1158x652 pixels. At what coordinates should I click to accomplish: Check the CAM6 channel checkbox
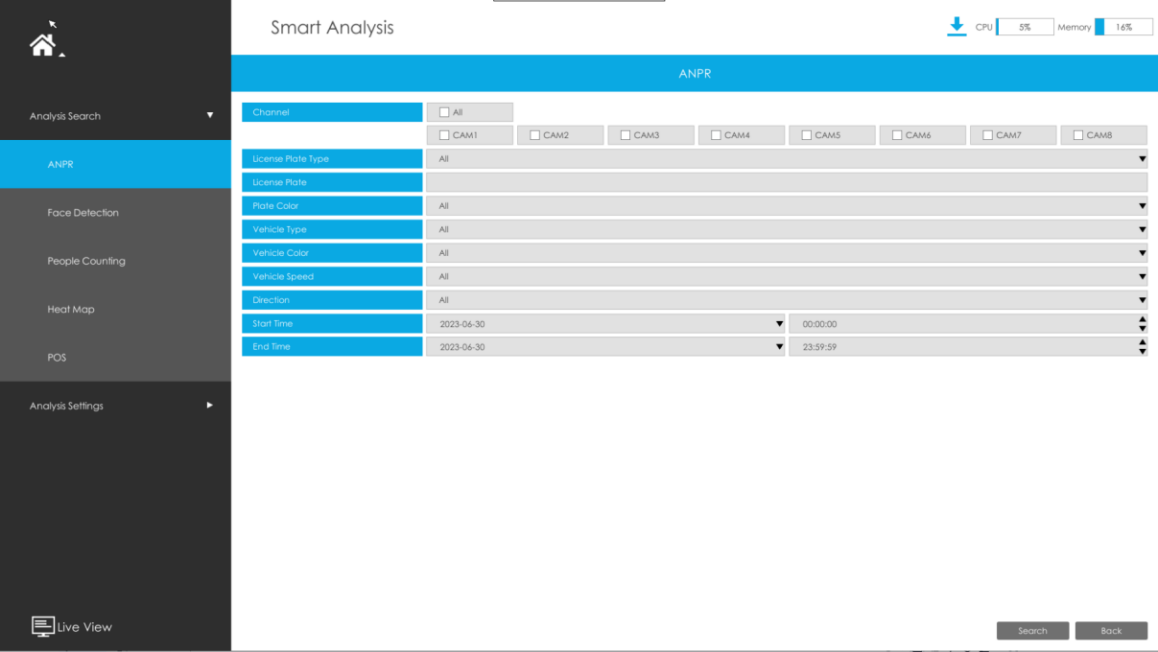(x=897, y=135)
